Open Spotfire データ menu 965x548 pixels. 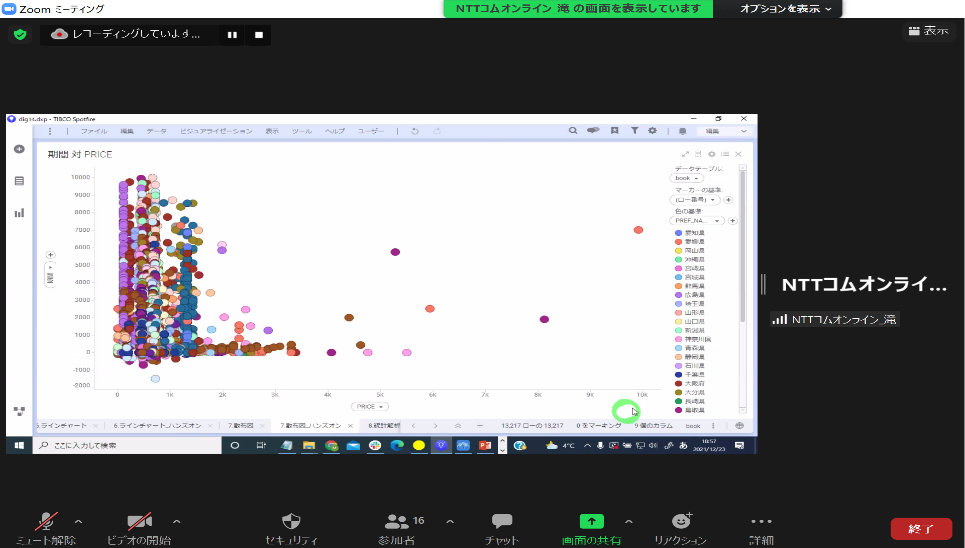156,131
